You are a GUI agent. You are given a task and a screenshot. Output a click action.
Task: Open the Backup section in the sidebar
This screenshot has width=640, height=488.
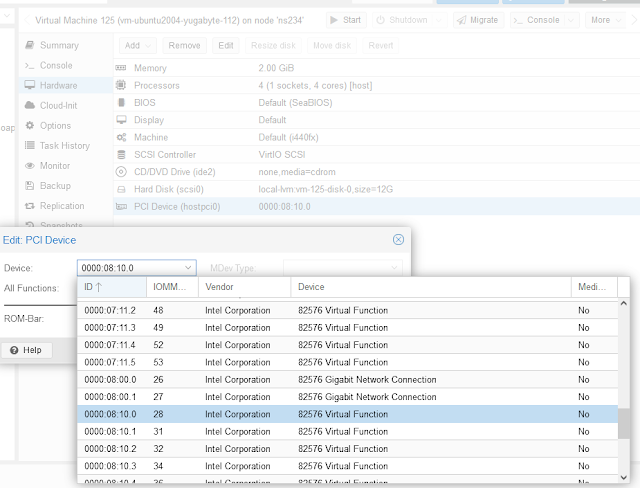tap(55, 185)
